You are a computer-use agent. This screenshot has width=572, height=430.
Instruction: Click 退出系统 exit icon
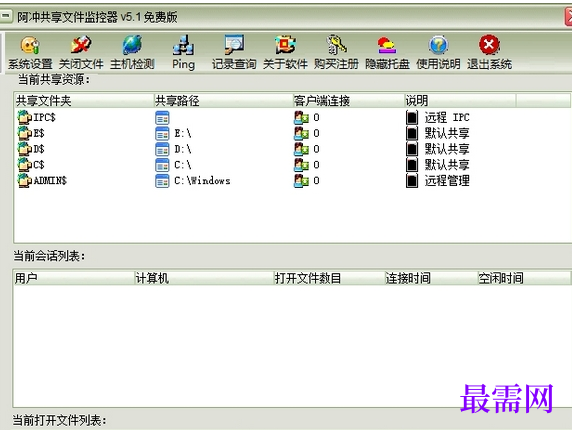[x=490, y=53]
